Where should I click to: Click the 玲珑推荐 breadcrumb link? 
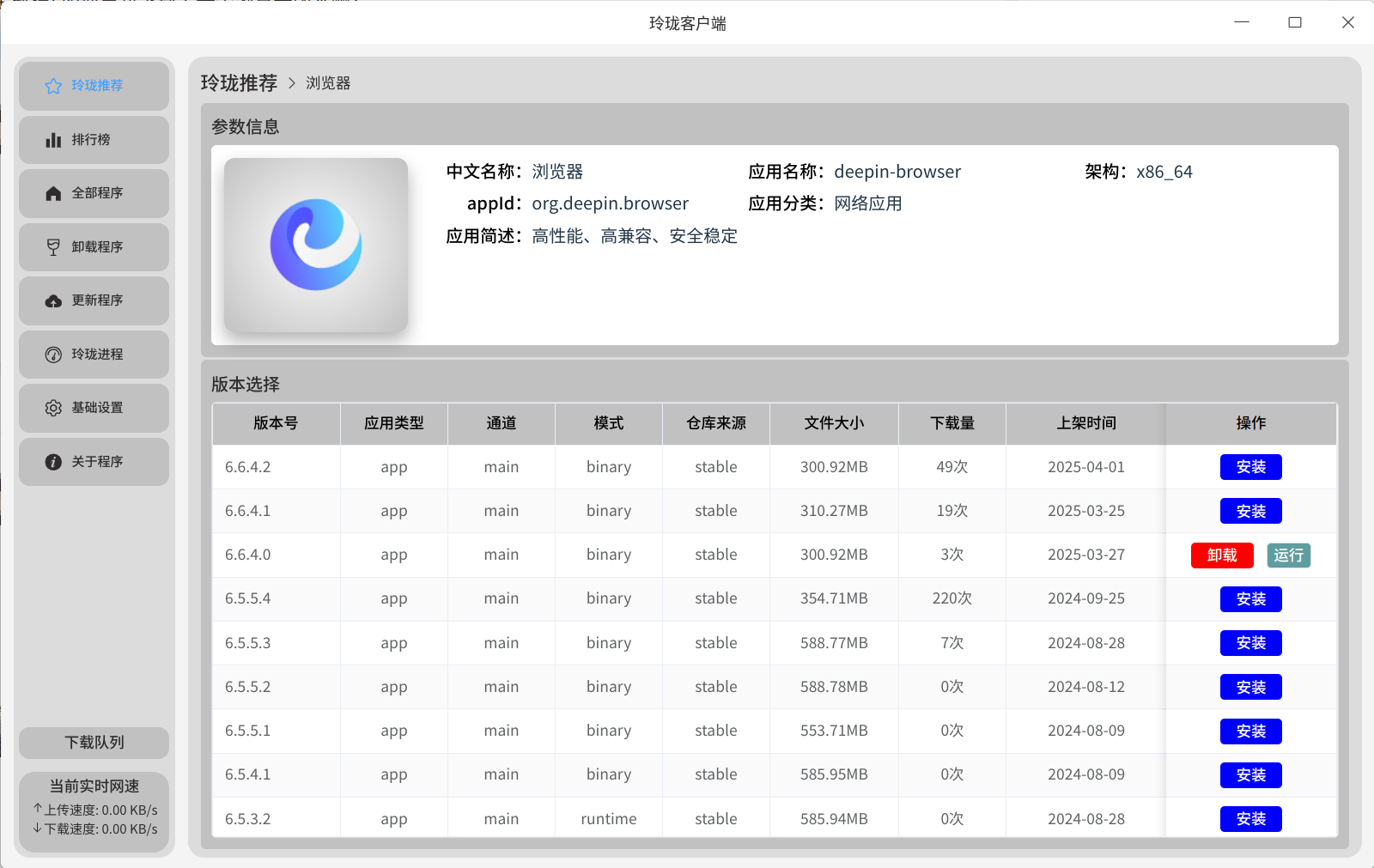239,83
